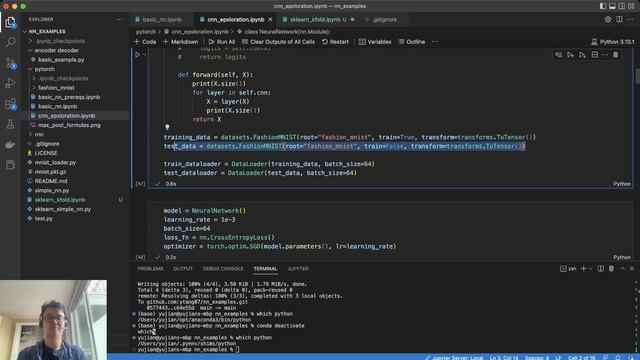Image resolution: width=640 pixels, height=360 pixels.
Task: Click the pytorch breadcrumb segment
Action: pyautogui.click(x=146, y=31)
